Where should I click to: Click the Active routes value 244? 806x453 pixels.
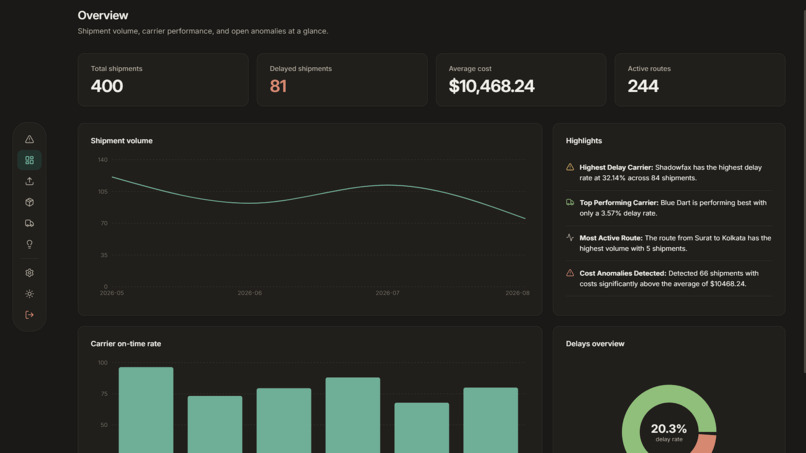pyautogui.click(x=643, y=86)
